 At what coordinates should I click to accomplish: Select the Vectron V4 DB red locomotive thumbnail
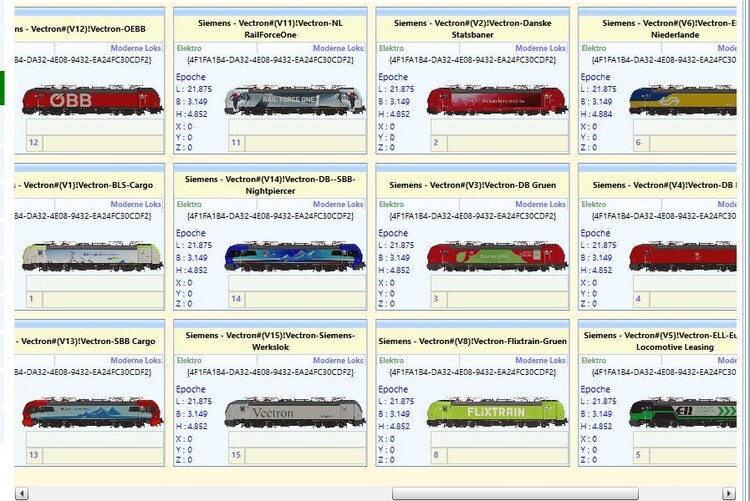coord(683,256)
